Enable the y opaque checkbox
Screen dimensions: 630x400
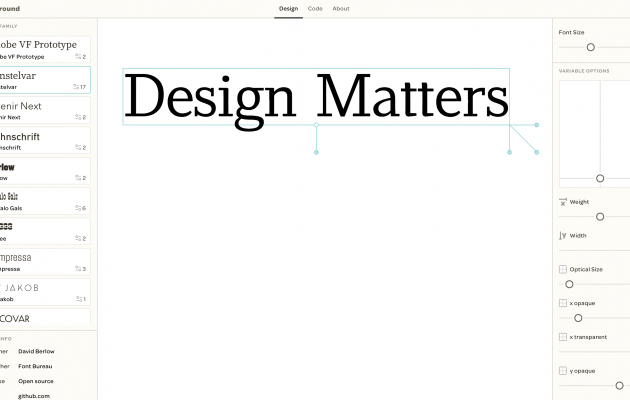click(x=563, y=371)
